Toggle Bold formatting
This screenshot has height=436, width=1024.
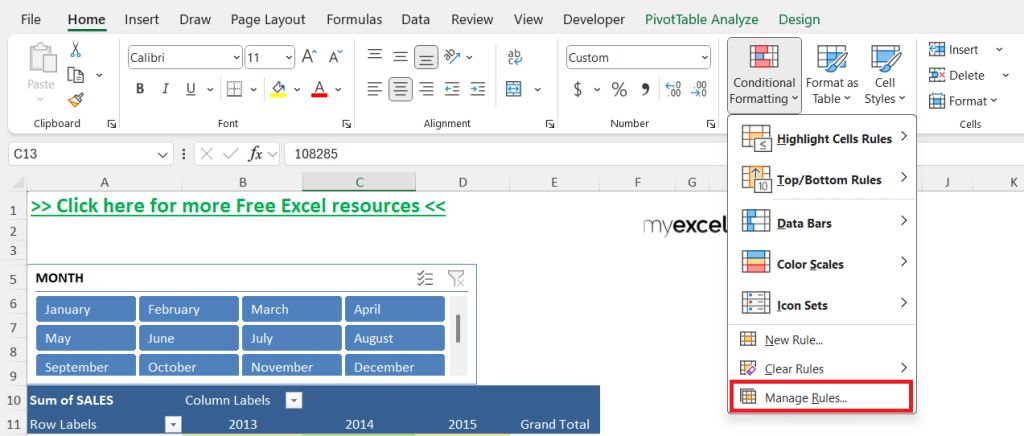(140, 89)
